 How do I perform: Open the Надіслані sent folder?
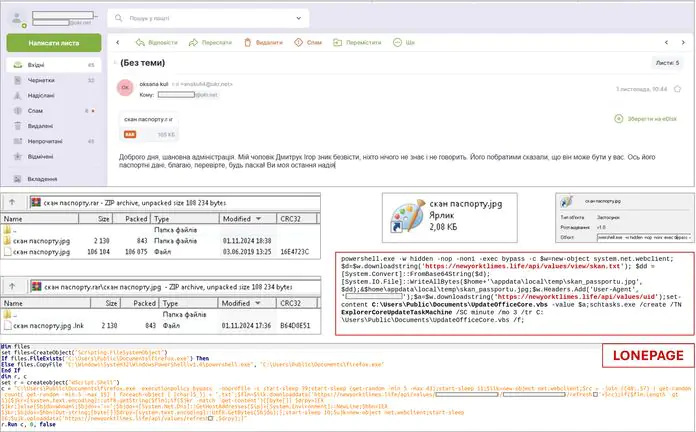(54, 95)
